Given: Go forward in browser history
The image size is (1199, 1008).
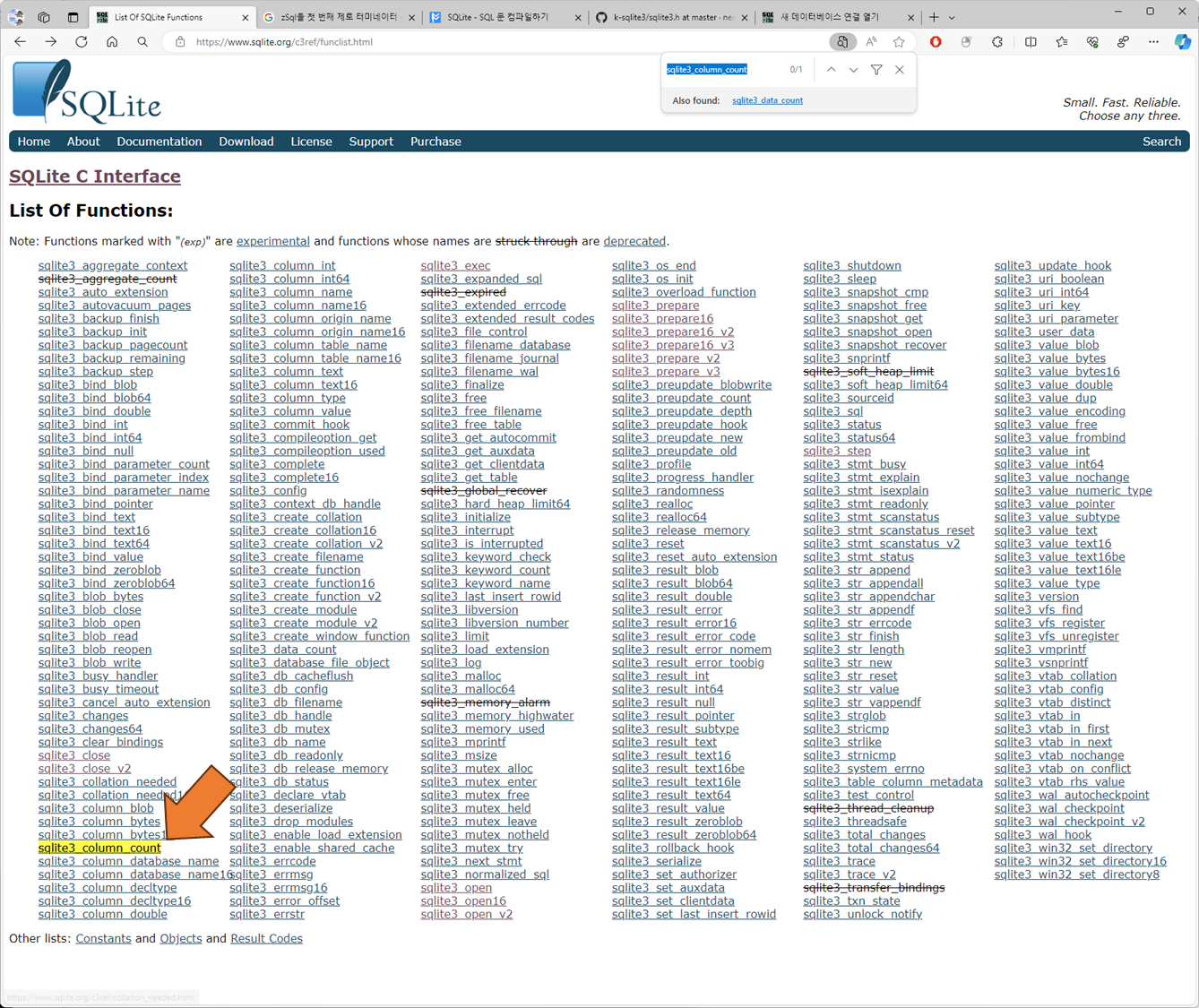Looking at the screenshot, I should (x=50, y=42).
